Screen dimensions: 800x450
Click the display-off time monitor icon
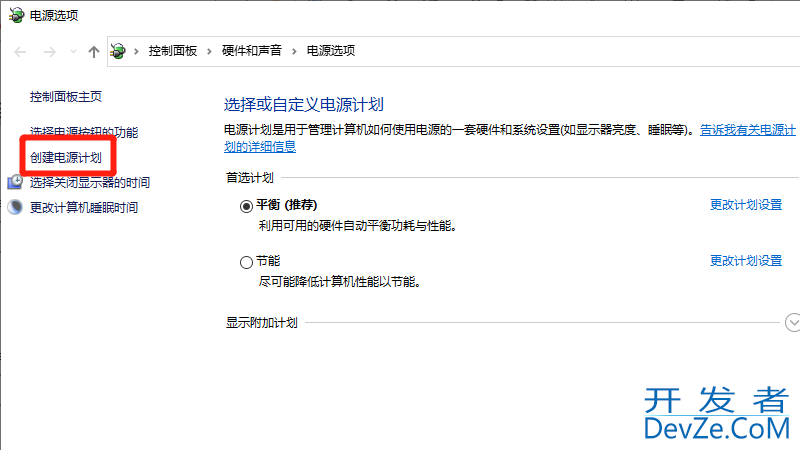coord(15,182)
